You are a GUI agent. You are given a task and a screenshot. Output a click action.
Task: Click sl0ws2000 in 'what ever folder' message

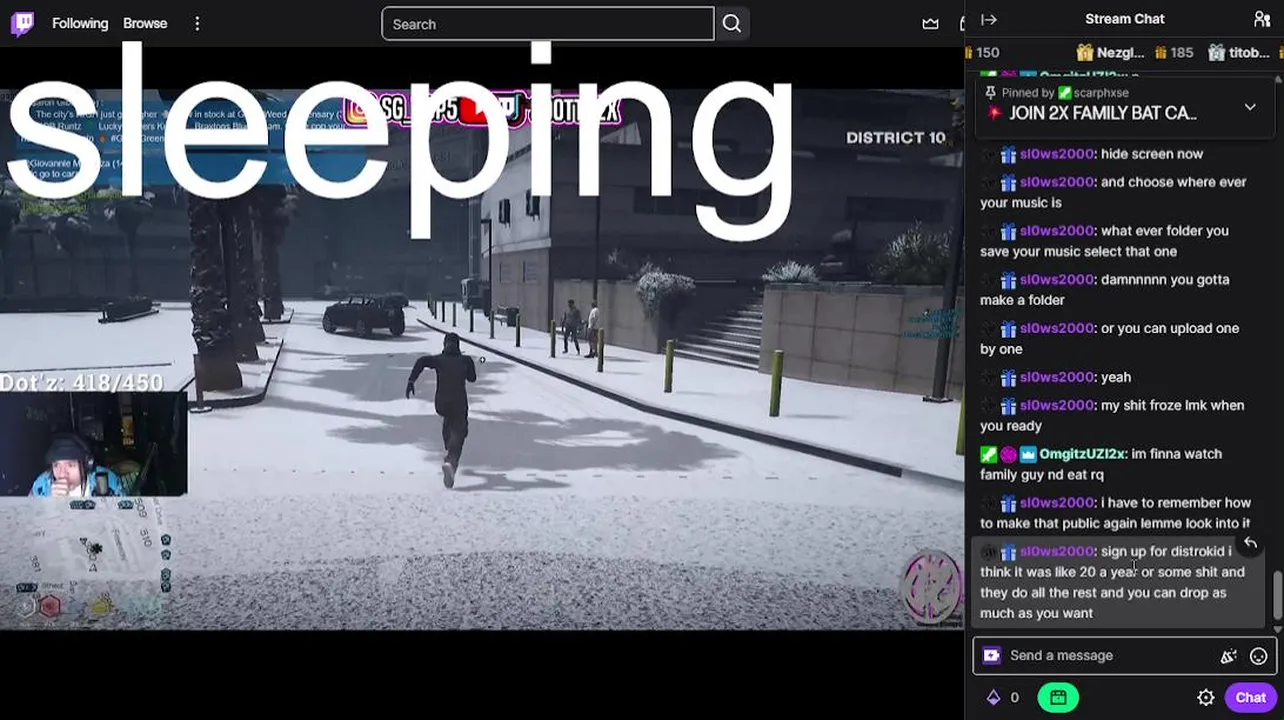coord(1058,231)
